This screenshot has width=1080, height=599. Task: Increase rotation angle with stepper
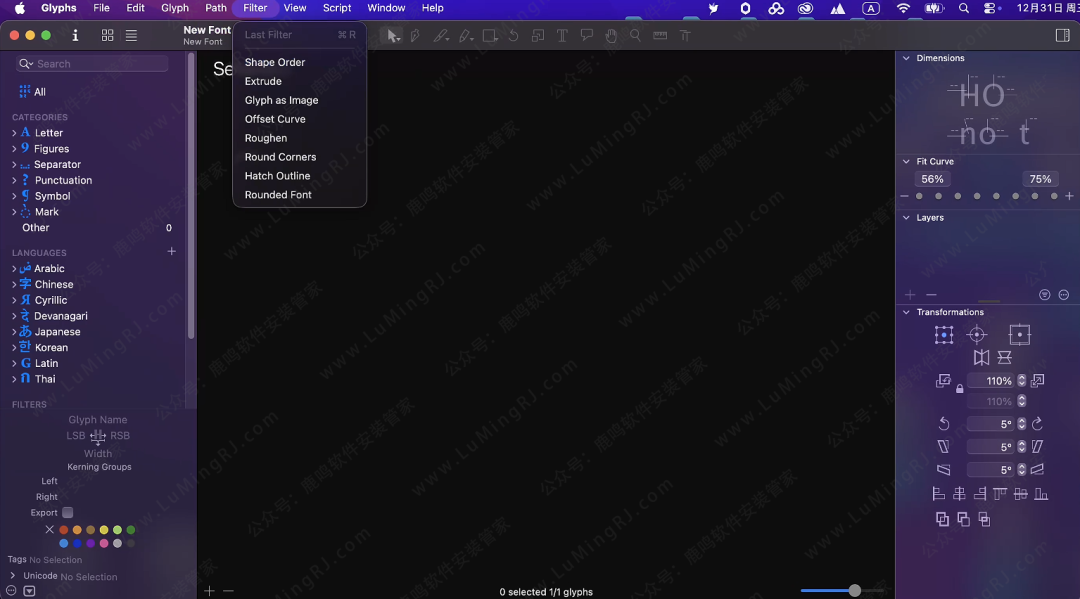click(x=1021, y=421)
